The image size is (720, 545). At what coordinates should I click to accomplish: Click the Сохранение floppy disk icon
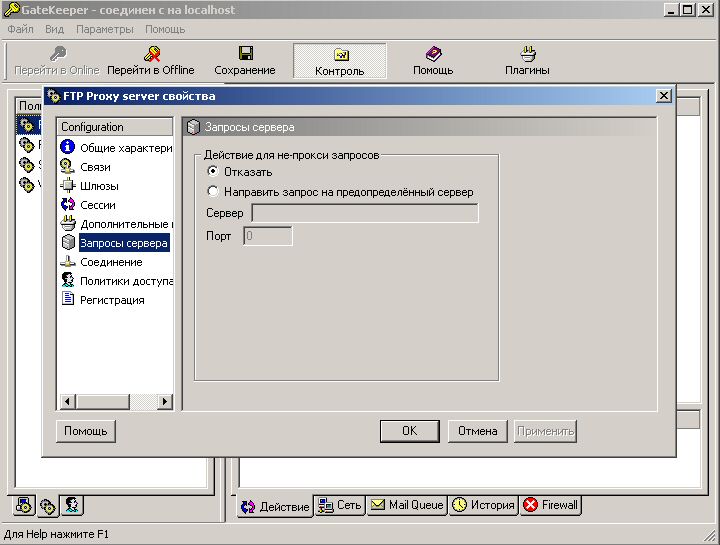(246, 53)
